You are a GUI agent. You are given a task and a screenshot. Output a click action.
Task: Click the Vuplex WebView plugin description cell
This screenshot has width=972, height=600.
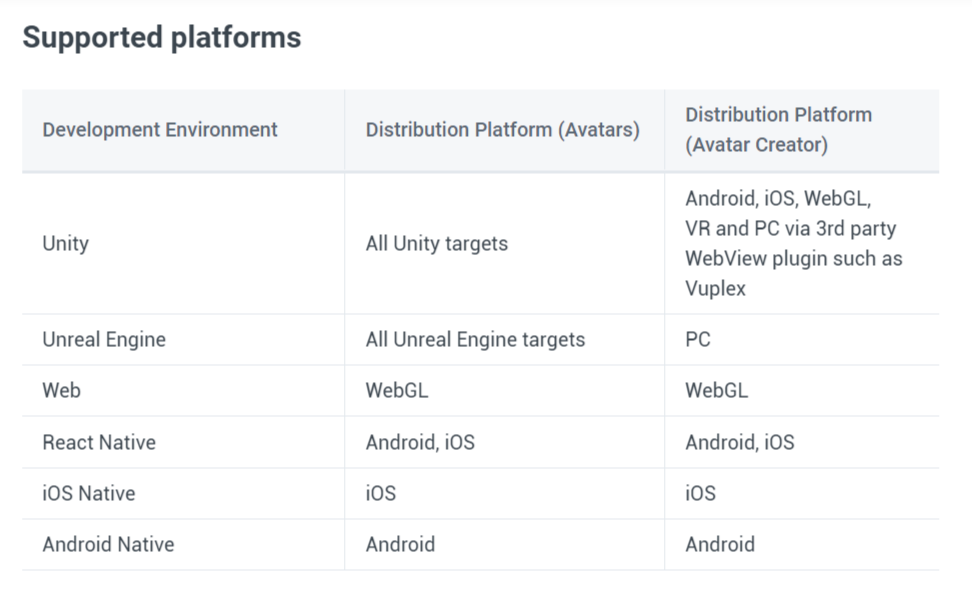[793, 244]
